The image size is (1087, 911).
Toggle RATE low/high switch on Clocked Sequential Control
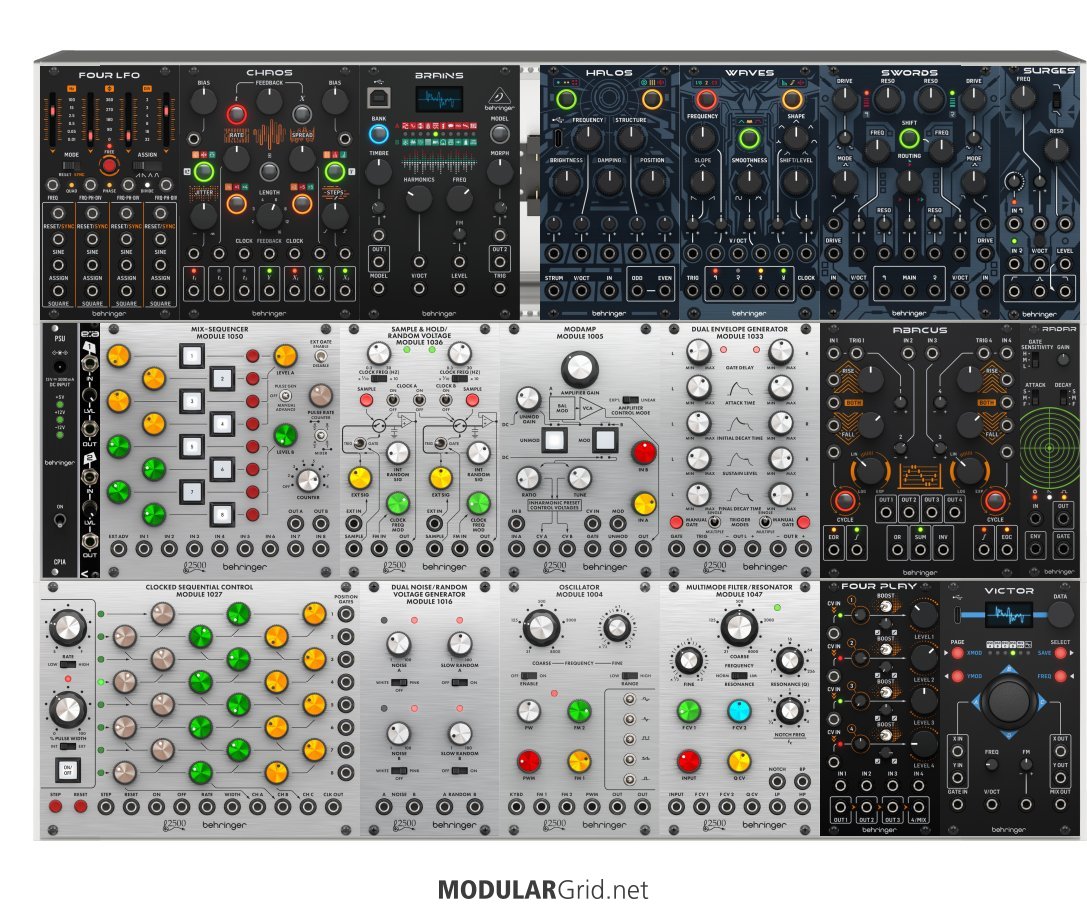[67, 665]
